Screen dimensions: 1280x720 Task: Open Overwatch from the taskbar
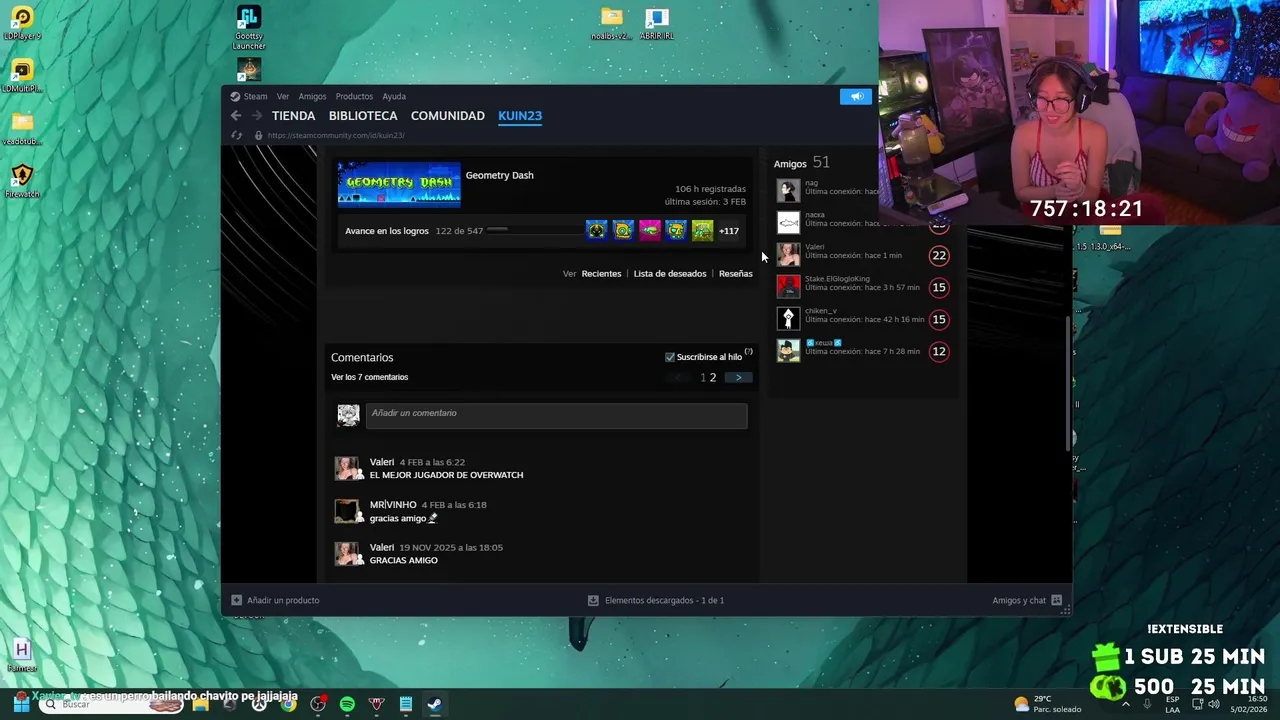(259, 704)
